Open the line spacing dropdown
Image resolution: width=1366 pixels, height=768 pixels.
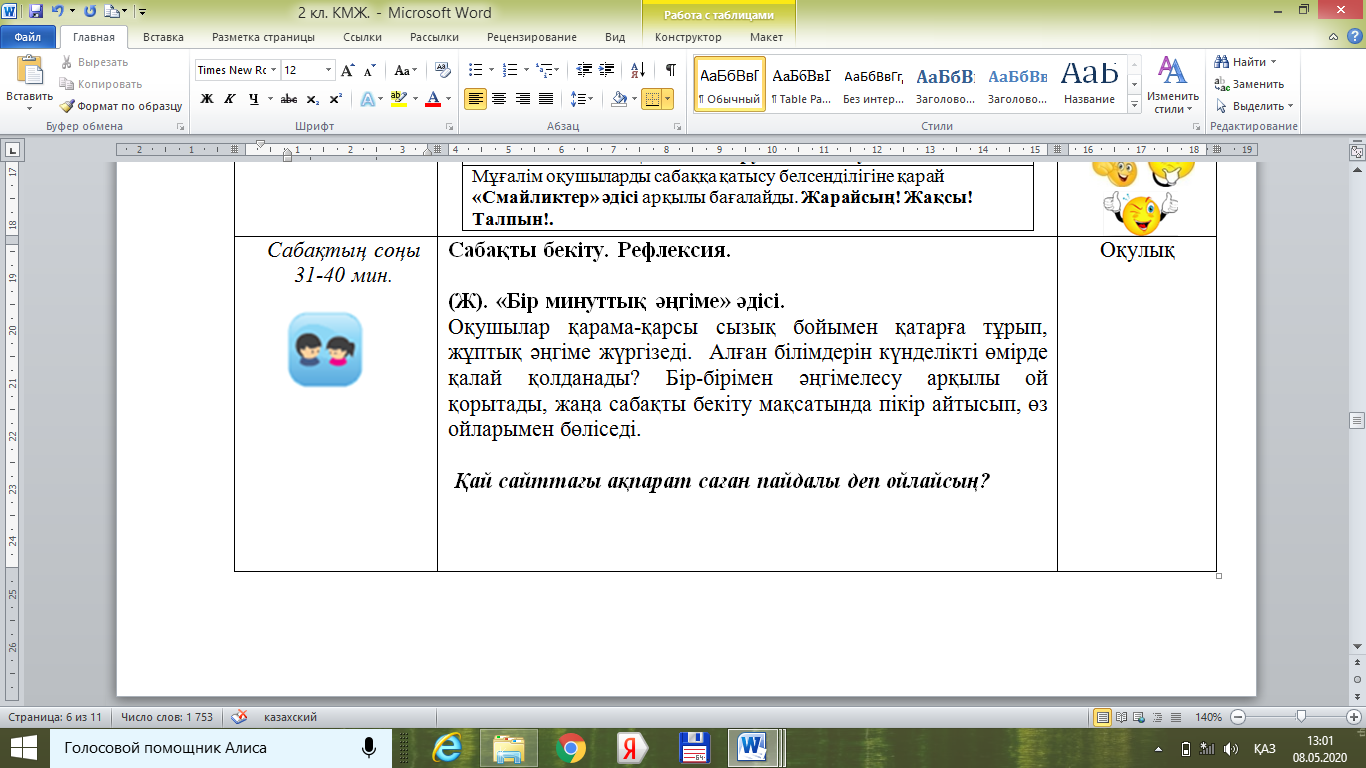click(x=580, y=99)
